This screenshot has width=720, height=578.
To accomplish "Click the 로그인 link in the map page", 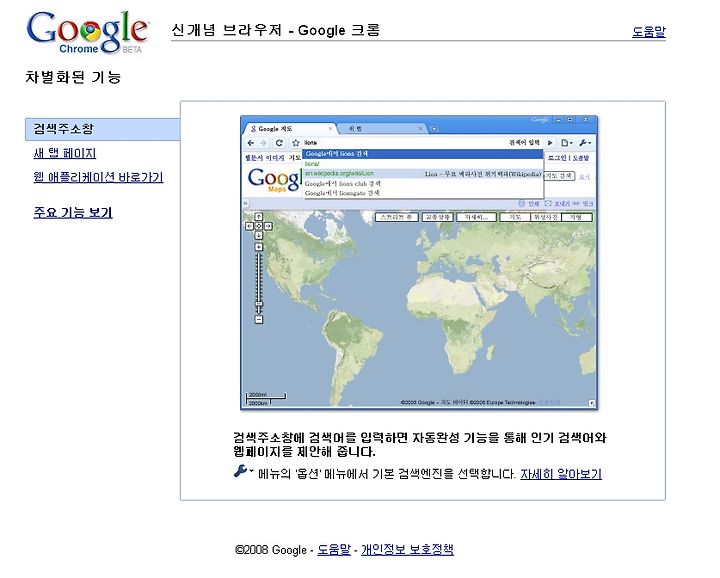I will (x=557, y=157).
